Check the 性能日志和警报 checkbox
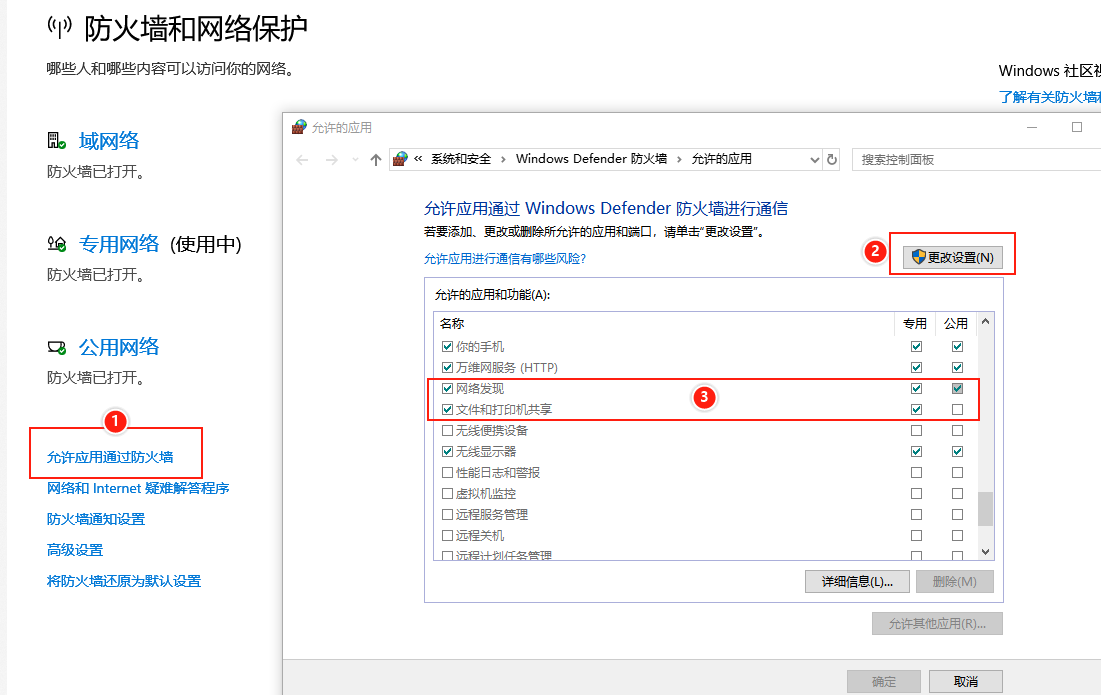The image size is (1101, 695). tap(447, 472)
